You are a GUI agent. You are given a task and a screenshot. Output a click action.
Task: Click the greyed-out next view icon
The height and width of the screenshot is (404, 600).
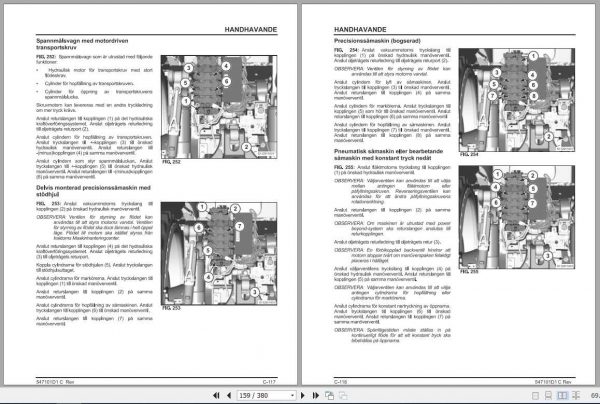tap(343, 395)
